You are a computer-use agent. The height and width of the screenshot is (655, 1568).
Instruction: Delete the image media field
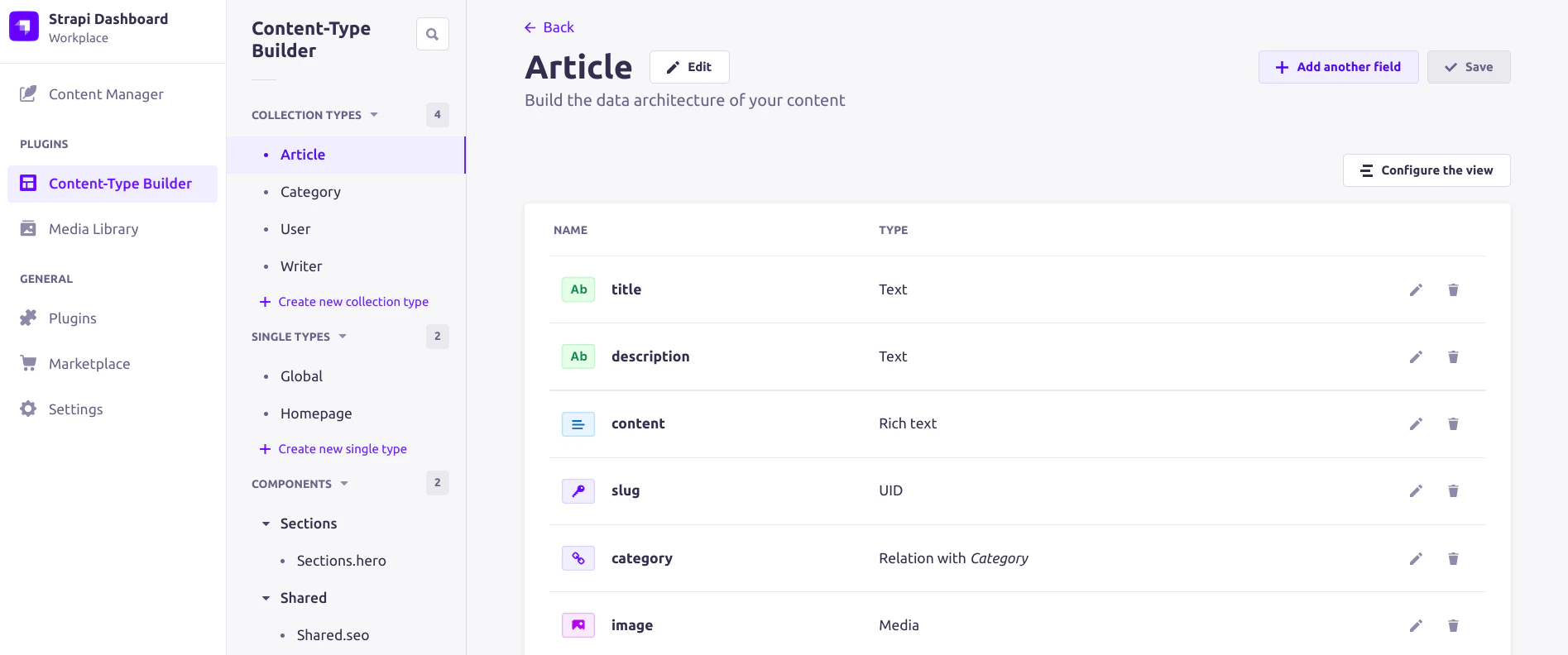(x=1453, y=625)
